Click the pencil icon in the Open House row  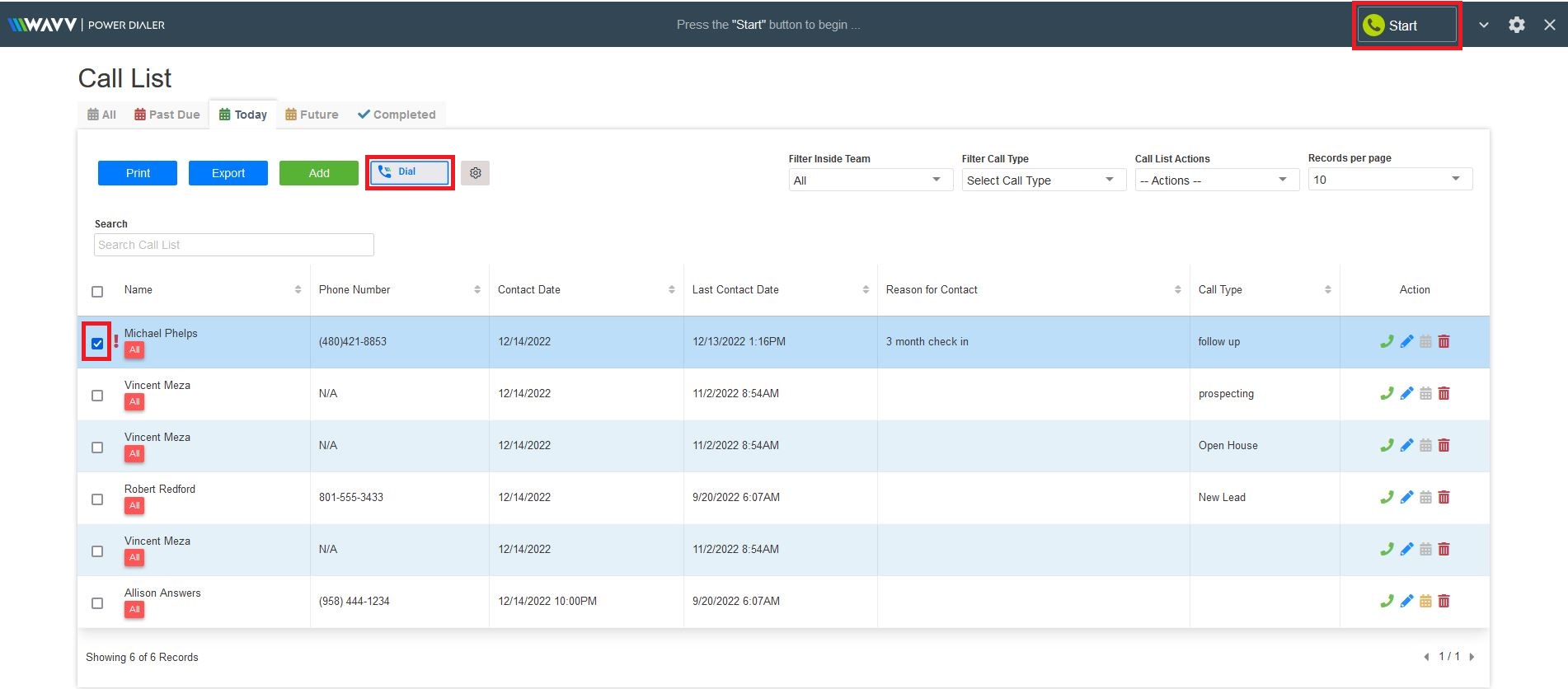point(1406,445)
